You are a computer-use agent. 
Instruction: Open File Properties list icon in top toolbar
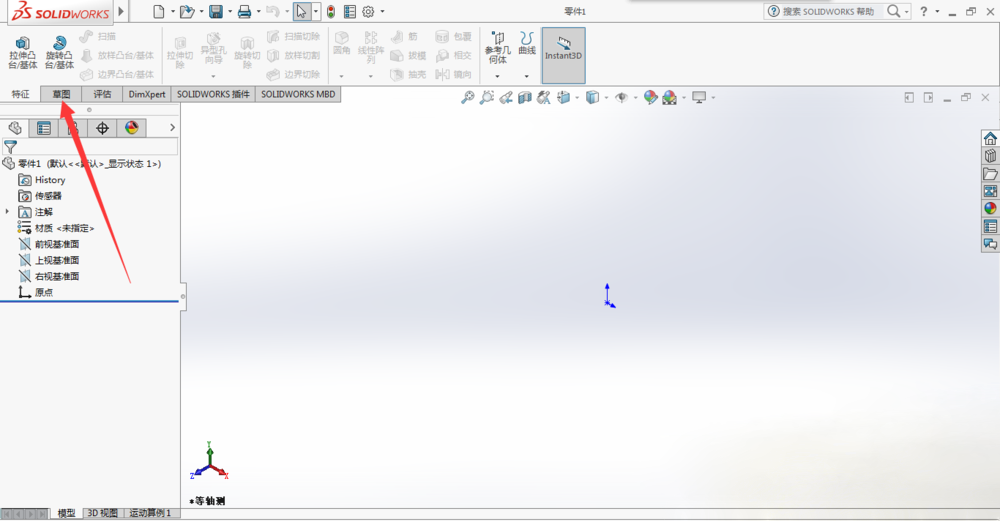[349, 11]
